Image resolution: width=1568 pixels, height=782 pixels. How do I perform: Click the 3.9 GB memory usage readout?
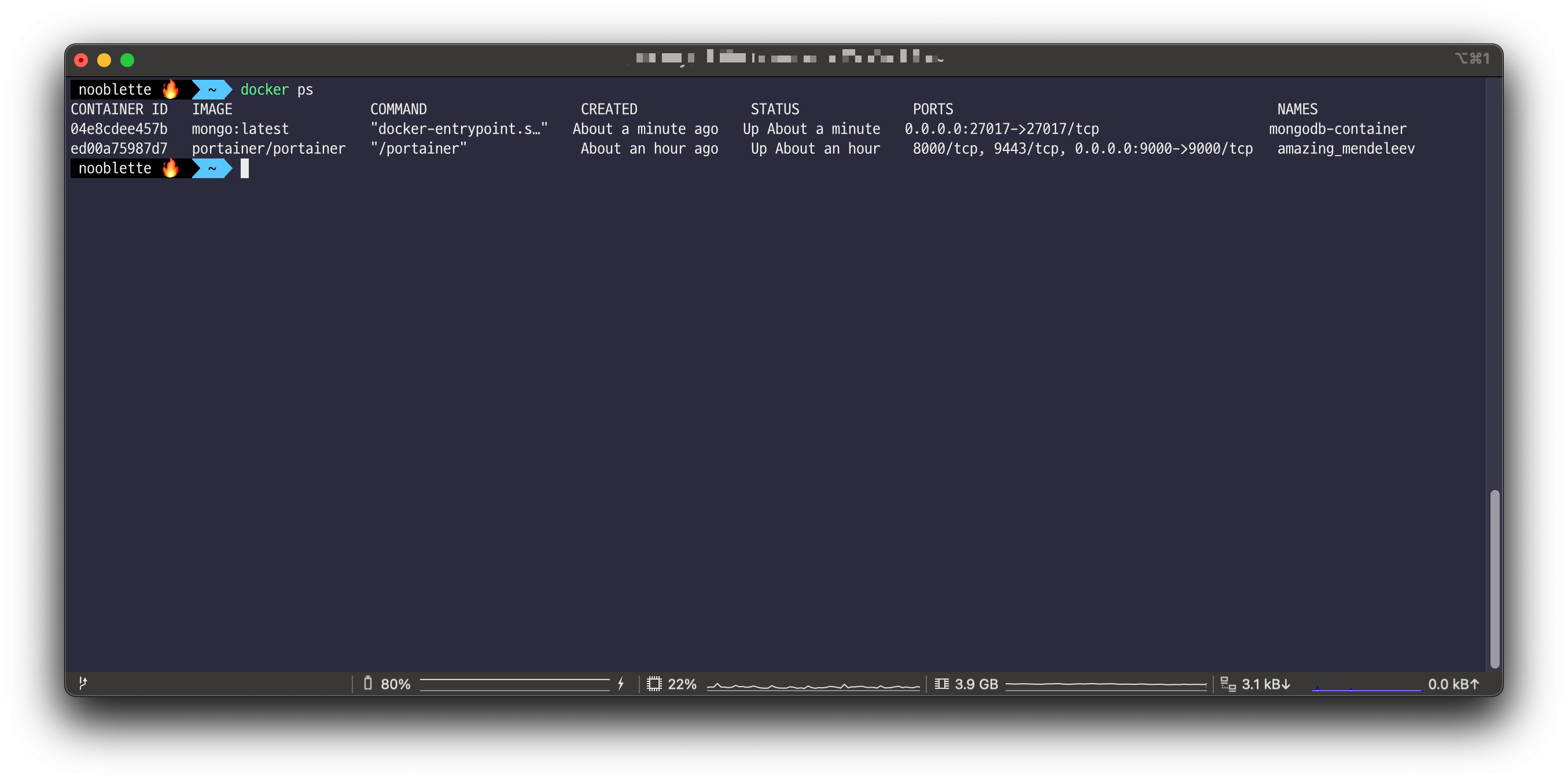tap(976, 684)
